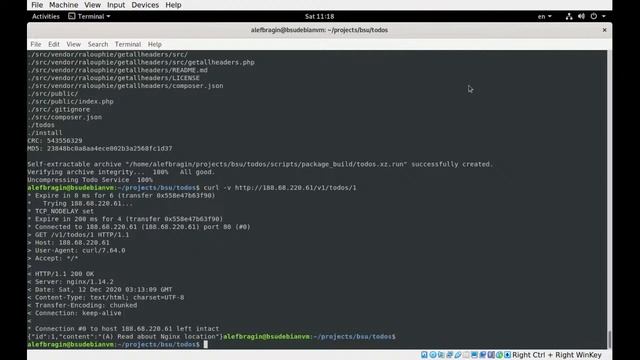Click the GNOME Activities button
This screenshot has width=640, height=360.
click(x=46, y=16)
